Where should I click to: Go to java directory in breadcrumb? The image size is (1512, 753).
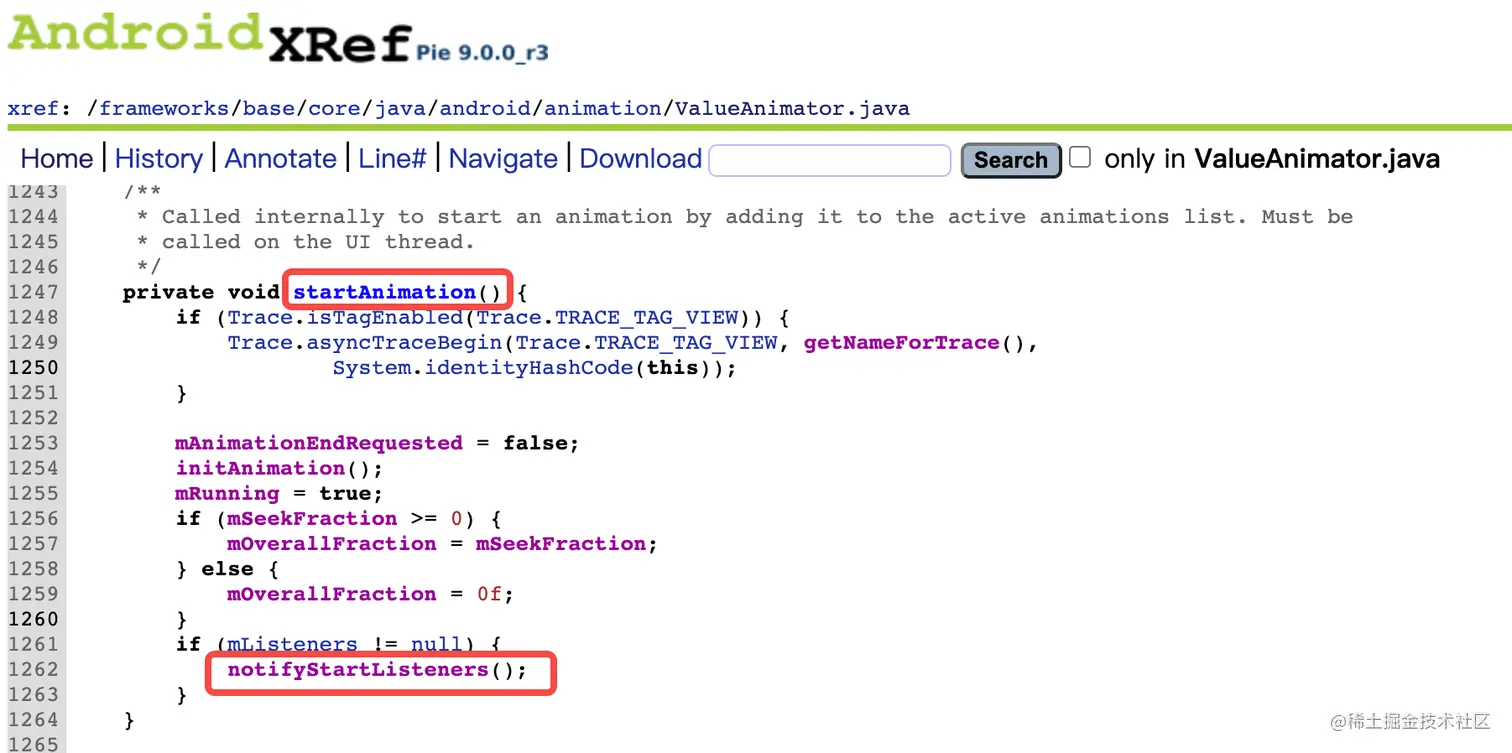click(x=400, y=108)
